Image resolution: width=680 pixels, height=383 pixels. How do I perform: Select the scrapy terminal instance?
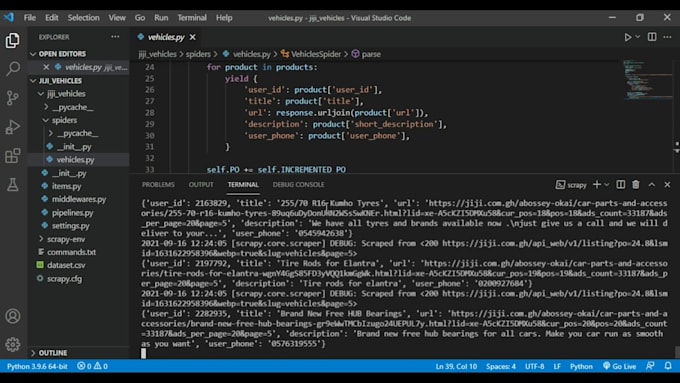click(x=571, y=185)
